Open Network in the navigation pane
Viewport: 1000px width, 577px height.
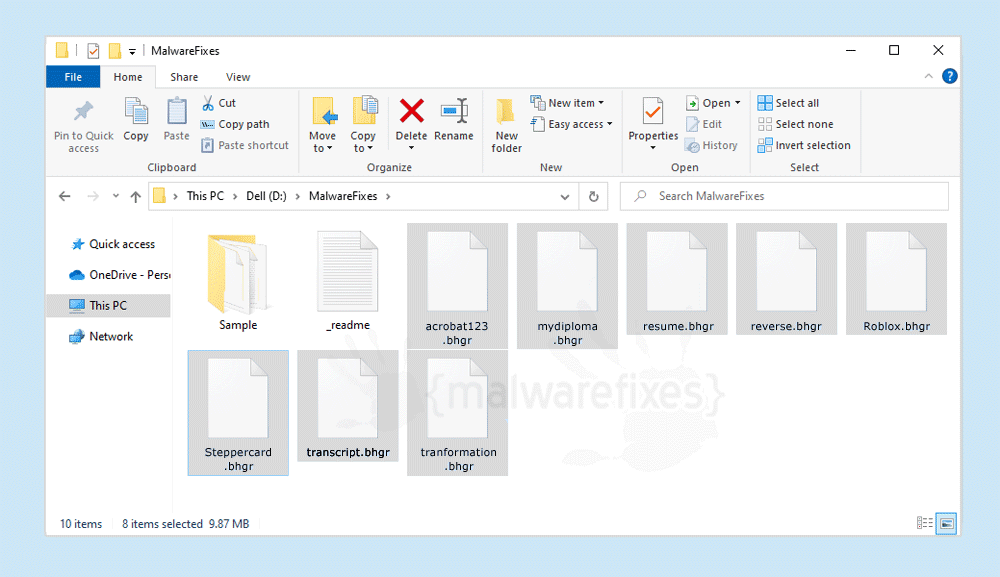tap(102, 337)
